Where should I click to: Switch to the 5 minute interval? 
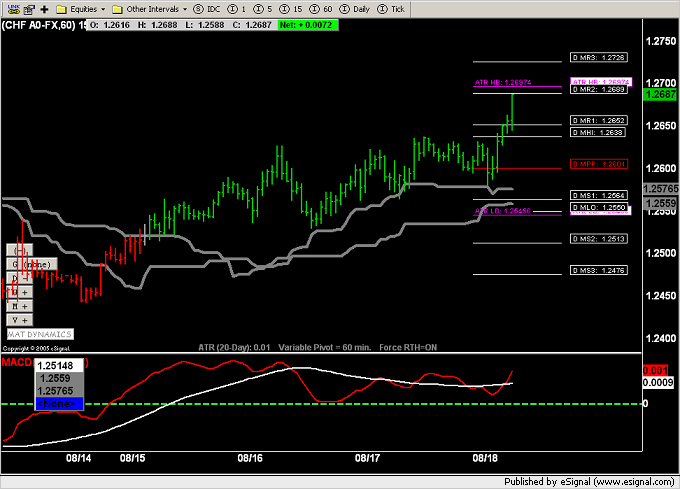tap(263, 9)
